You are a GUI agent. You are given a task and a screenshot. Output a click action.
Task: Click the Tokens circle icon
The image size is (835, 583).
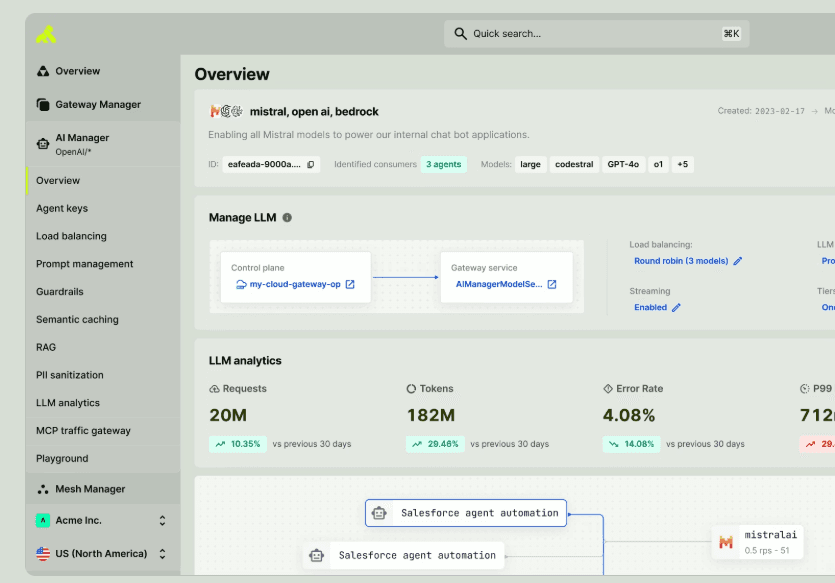click(411, 389)
